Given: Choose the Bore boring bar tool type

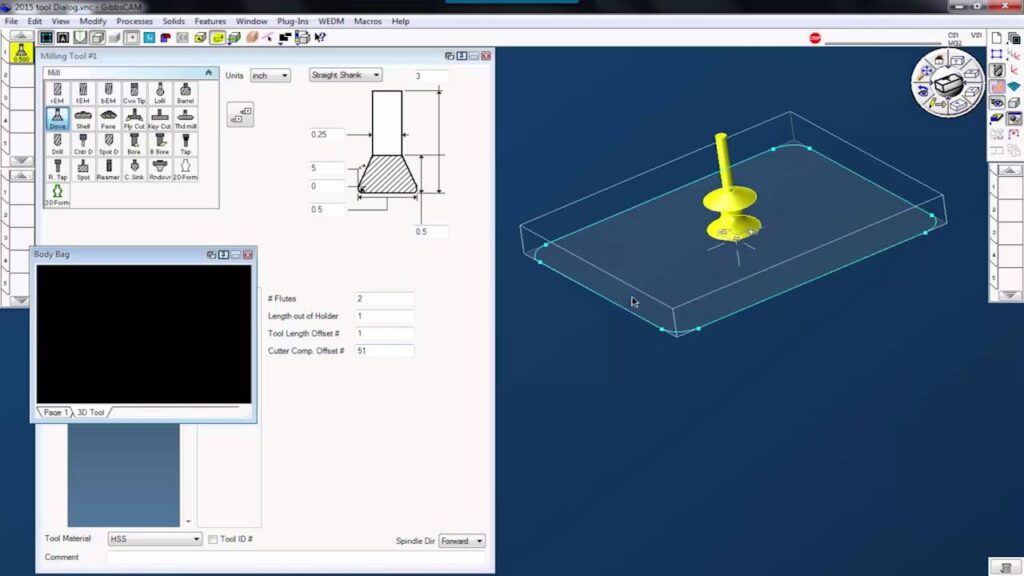Looking at the screenshot, I should pyautogui.click(x=134, y=144).
